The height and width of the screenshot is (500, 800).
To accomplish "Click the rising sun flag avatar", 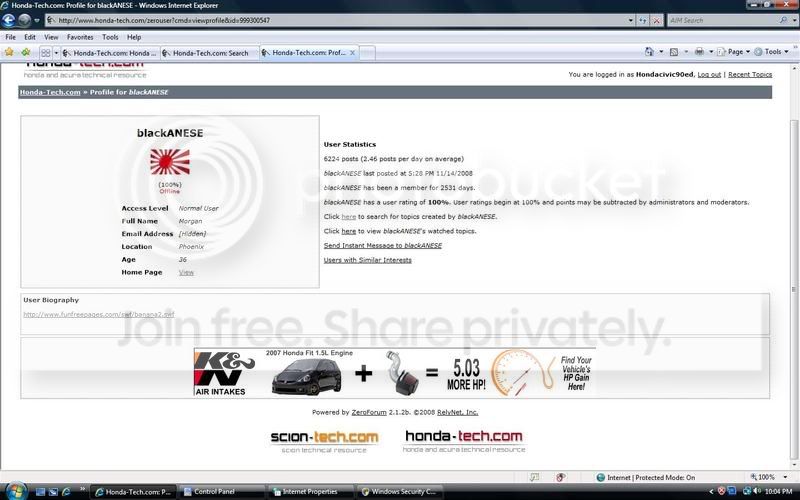I will coord(170,162).
